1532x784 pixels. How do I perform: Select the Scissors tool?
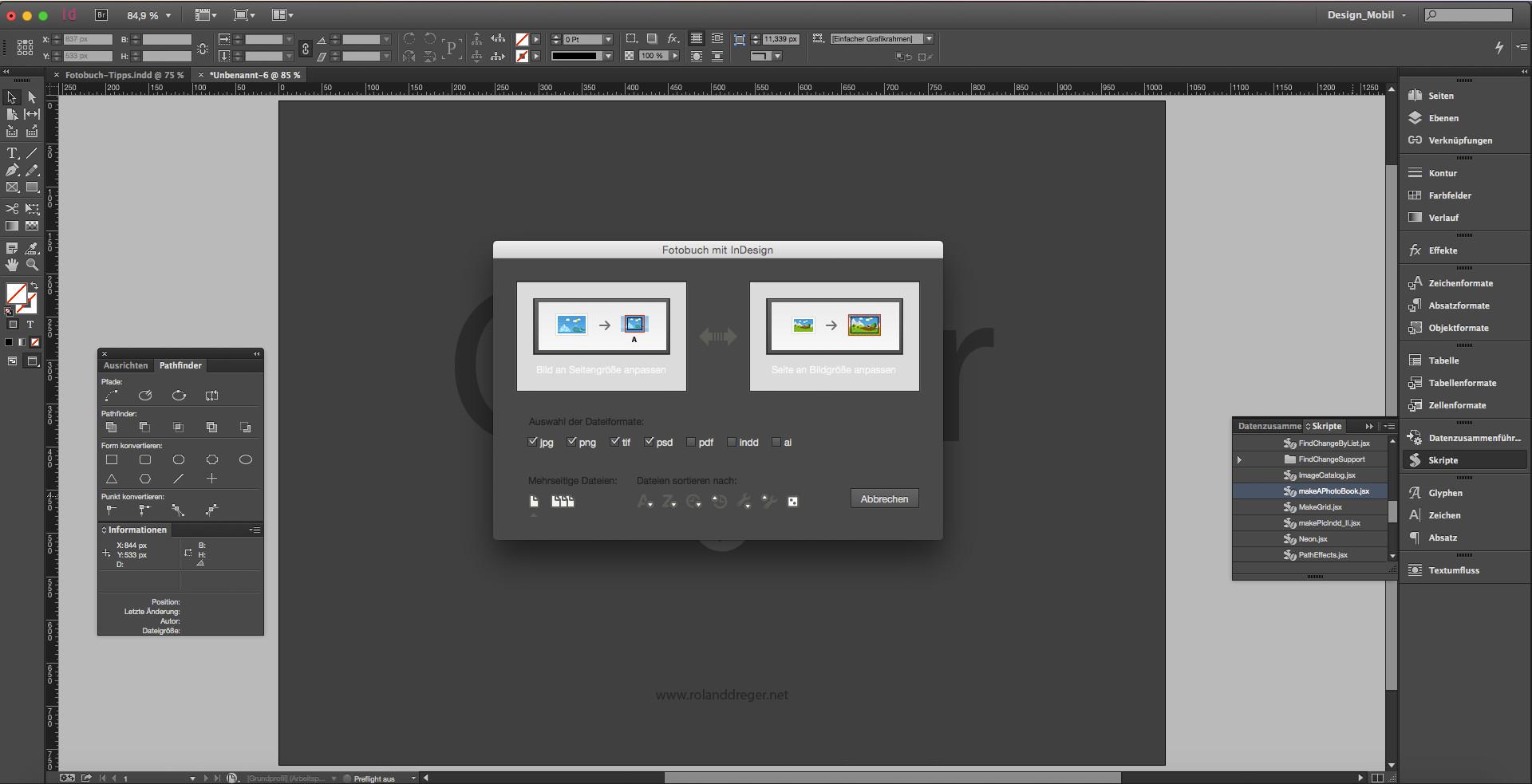click(12, 209)
